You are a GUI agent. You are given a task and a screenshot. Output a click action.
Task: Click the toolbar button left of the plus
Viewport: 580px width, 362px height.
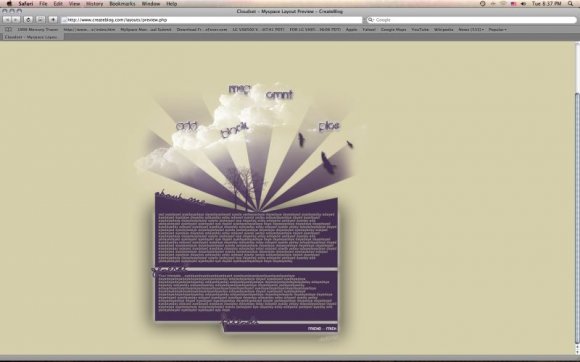41,20
